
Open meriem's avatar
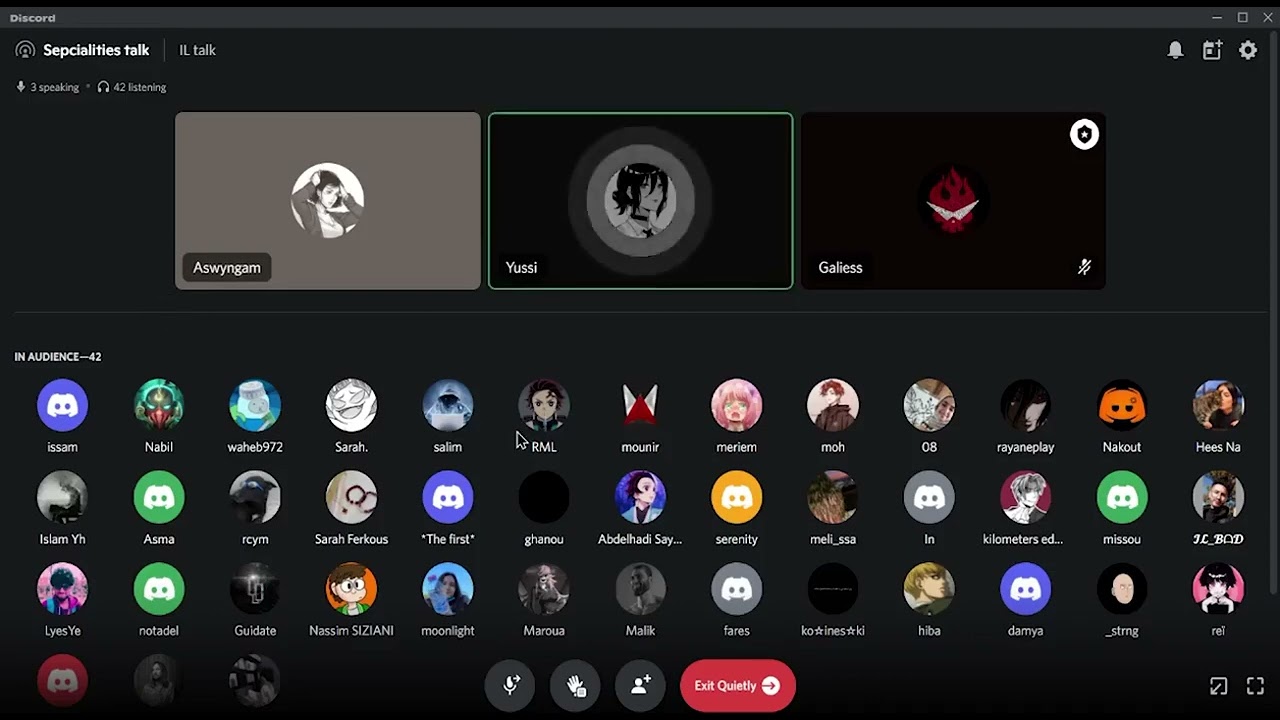pos(737,405)
